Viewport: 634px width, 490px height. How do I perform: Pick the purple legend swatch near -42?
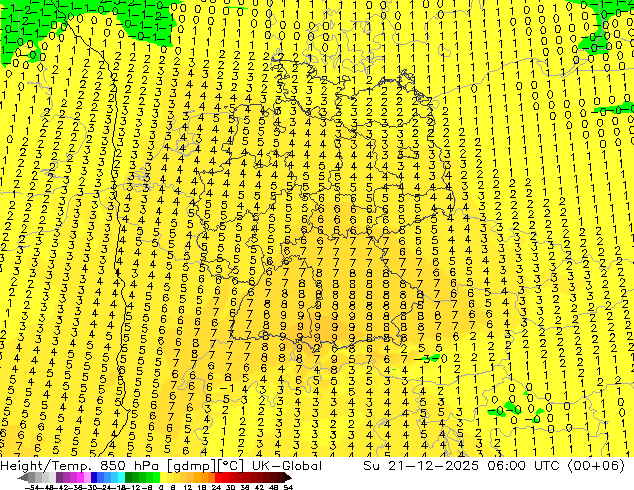click(59, 477)
